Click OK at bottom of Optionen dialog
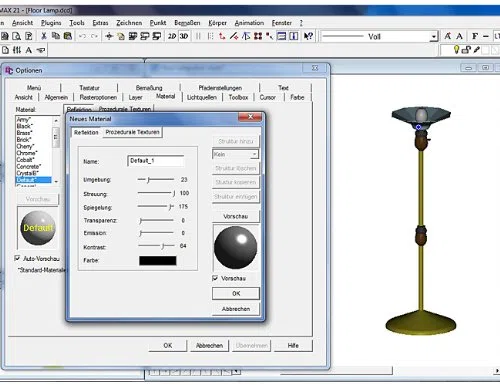This screenshot has width=500, height=385. click(168, 345)
